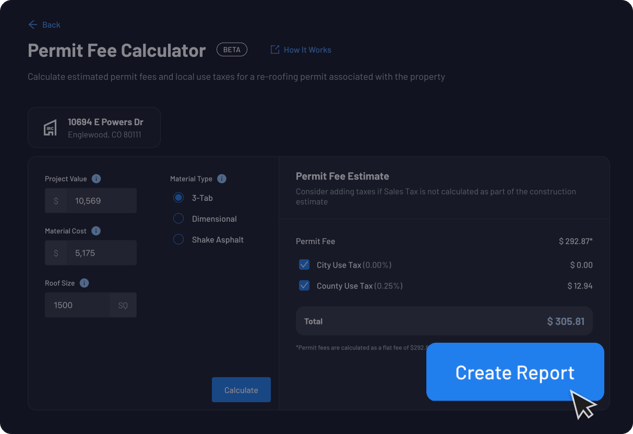Click the property building icon
Screen dimensions: 633x434
pyautogui.click(x=50, y=128)
